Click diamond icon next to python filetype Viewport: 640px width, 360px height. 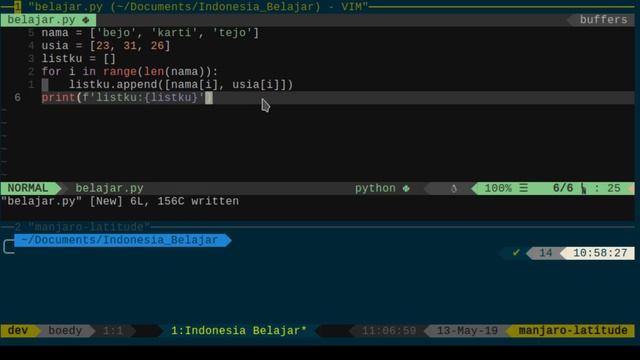click(406, 189)
